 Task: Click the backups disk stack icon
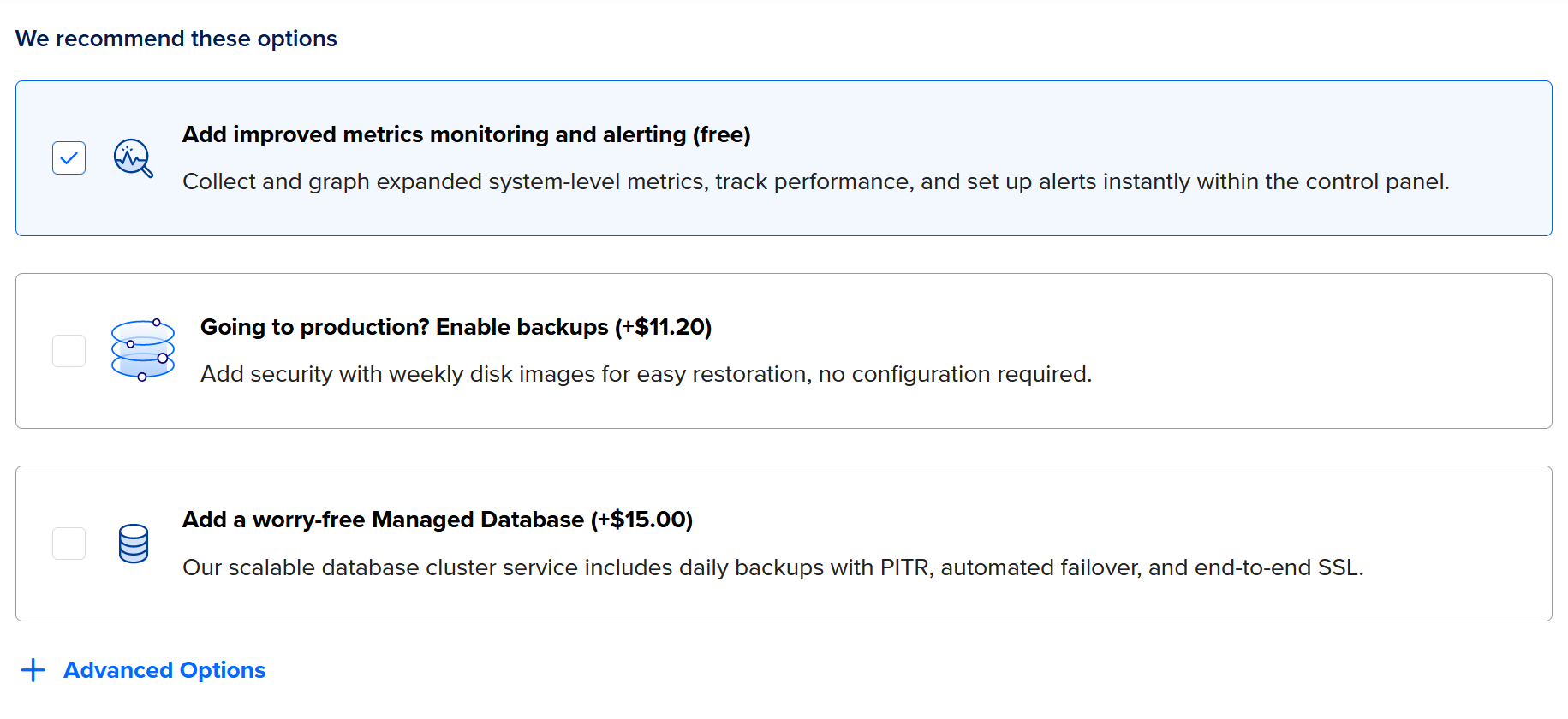click(143, 350)
